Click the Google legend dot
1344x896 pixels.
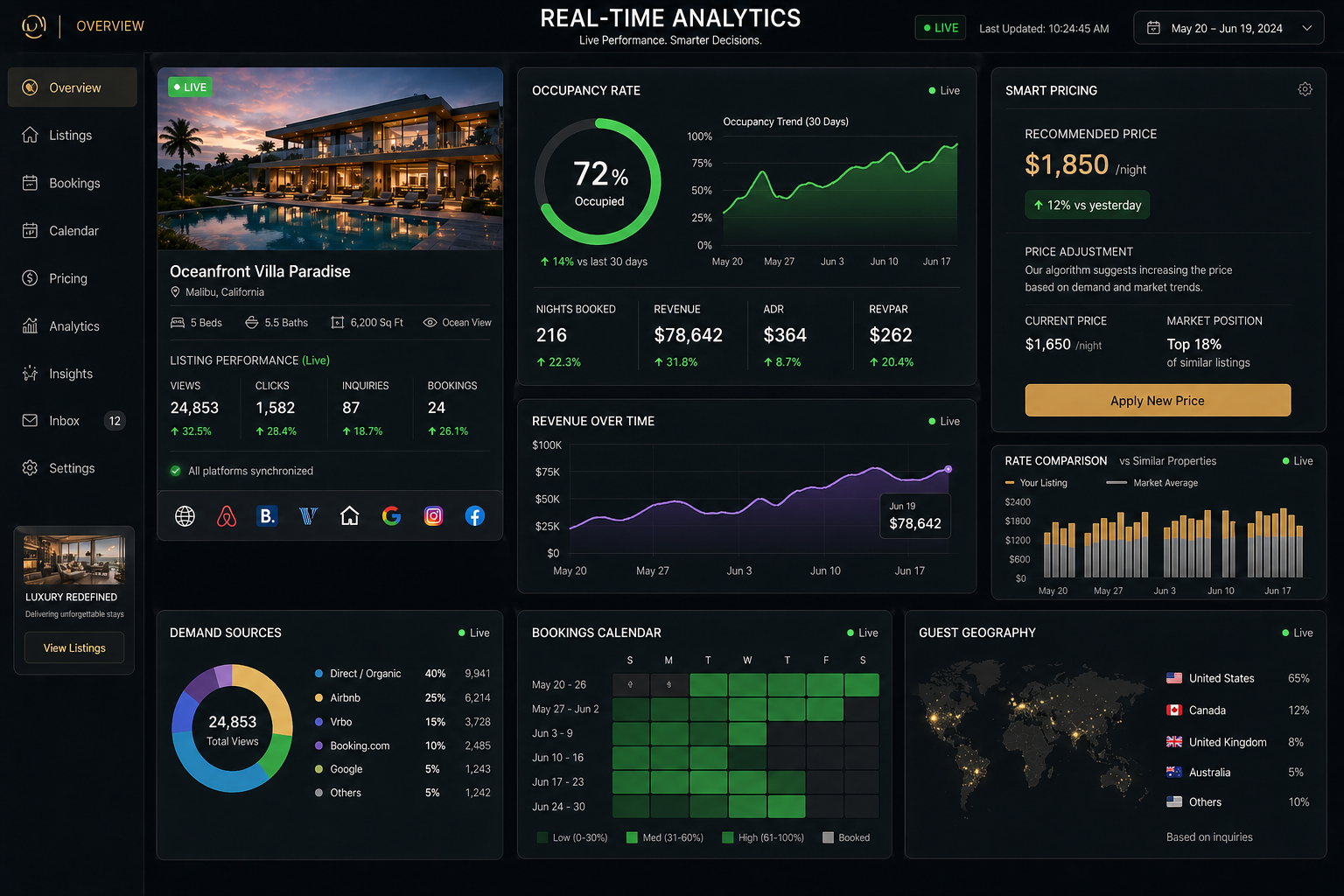[318, 769]
